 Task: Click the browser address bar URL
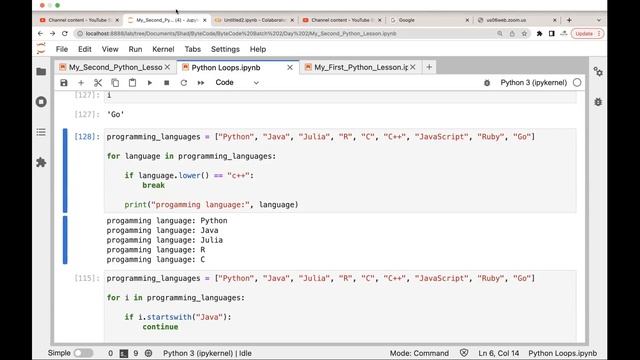tap(241, 33)
